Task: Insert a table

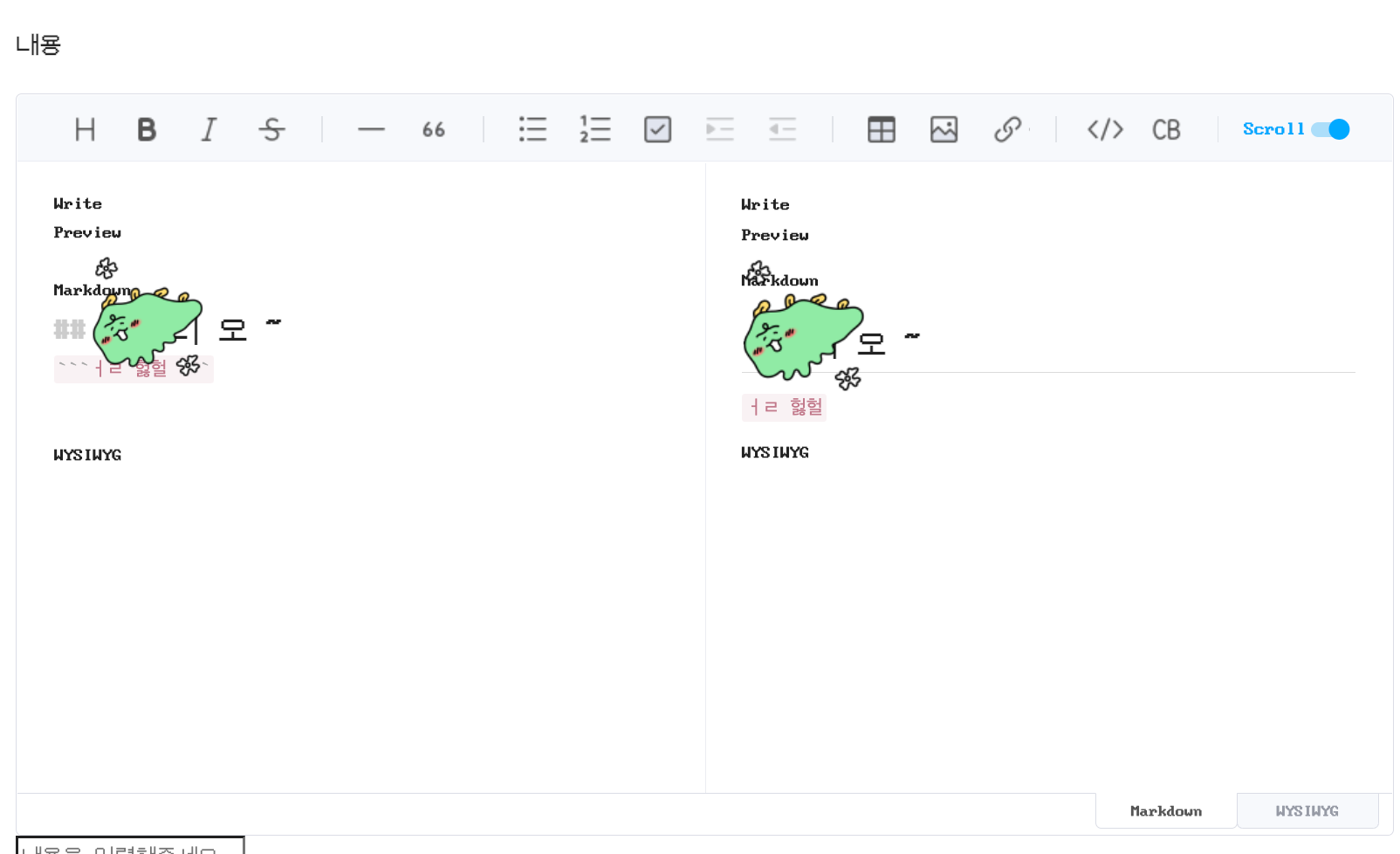Action: [882, 129]
